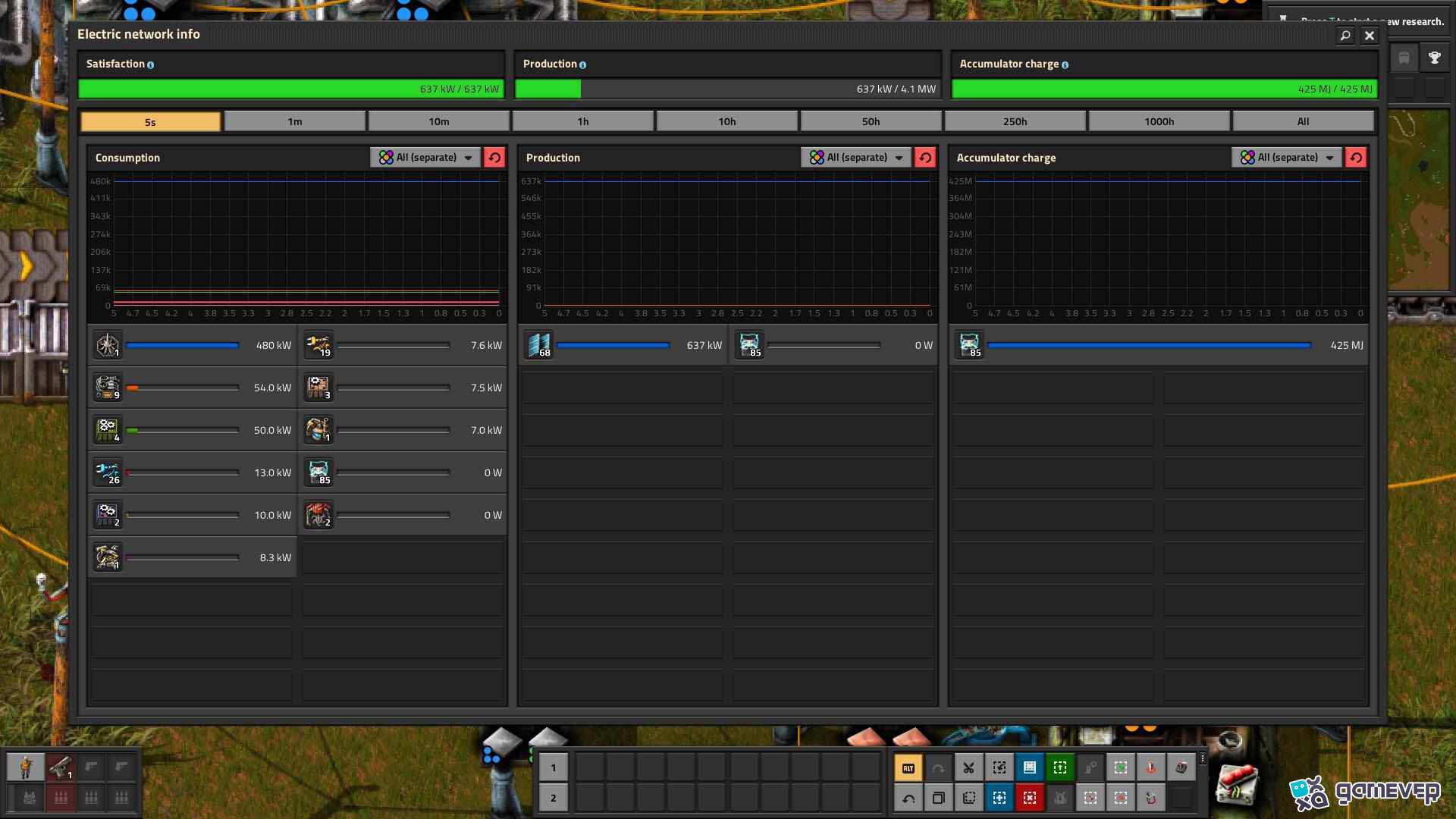The width and height of the screenshot is (1456, 819).
Task: Toggle the 54.0 kW consumer with count 9
Action: click(192, 388)
